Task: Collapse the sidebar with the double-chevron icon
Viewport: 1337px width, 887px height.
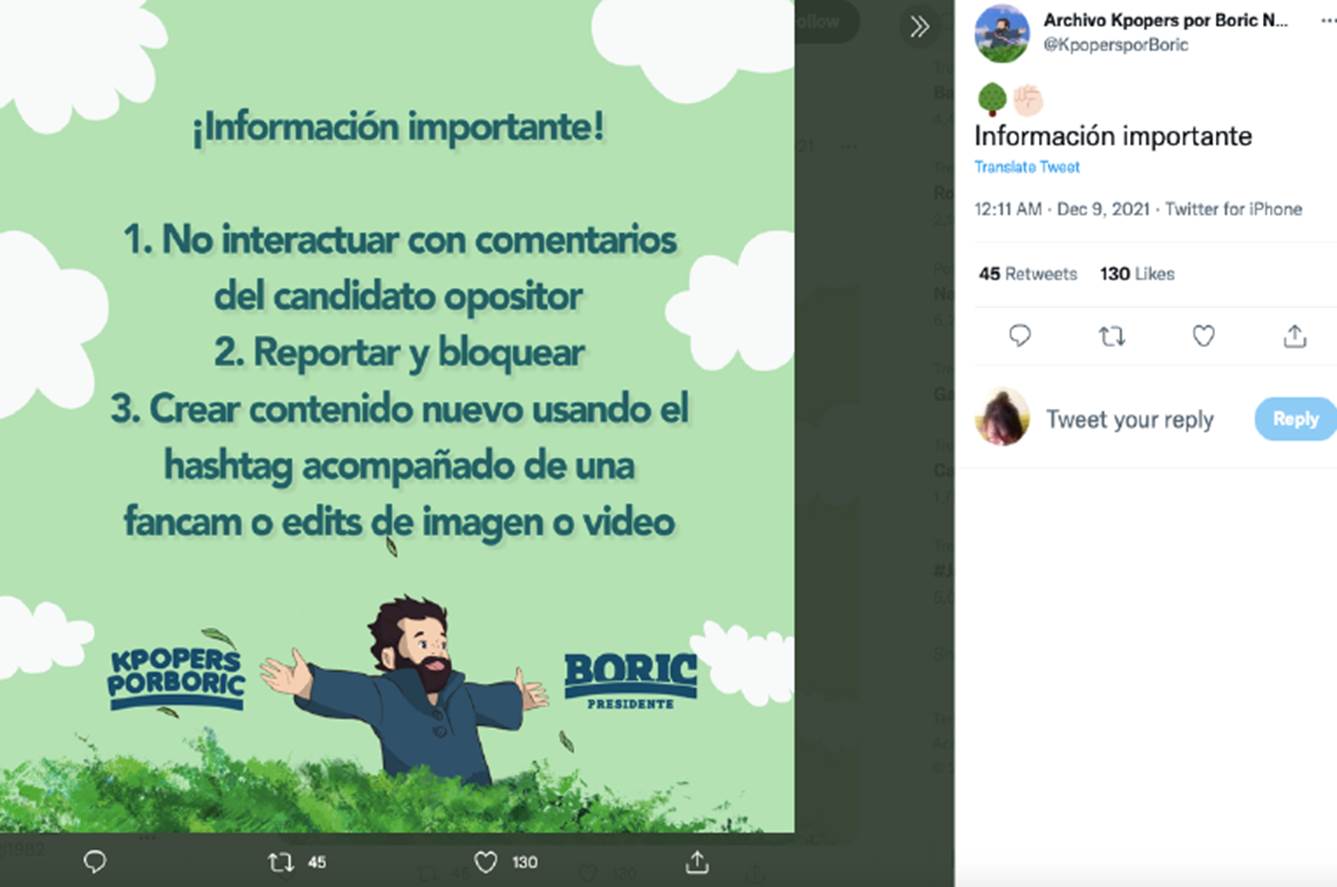Action: (x=918, y=26)
